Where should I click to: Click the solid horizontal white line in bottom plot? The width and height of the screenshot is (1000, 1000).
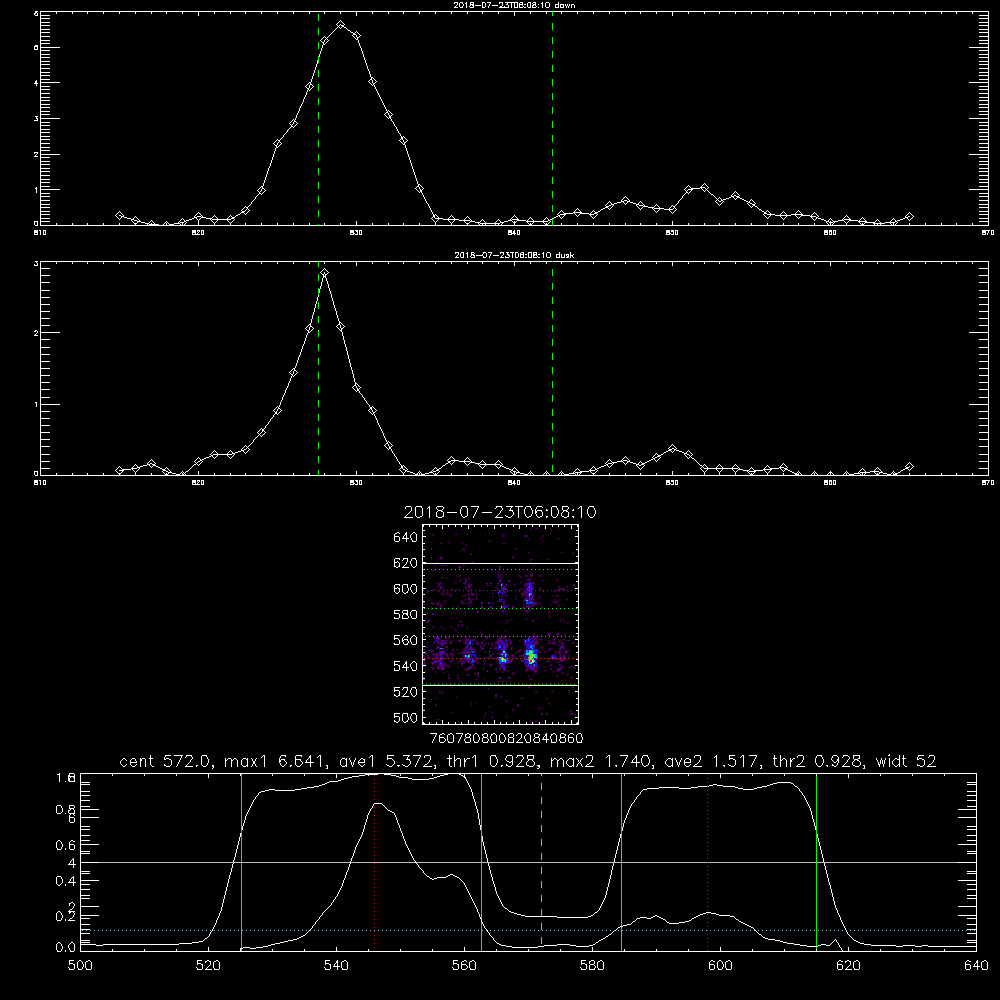[x=528, y=862]
